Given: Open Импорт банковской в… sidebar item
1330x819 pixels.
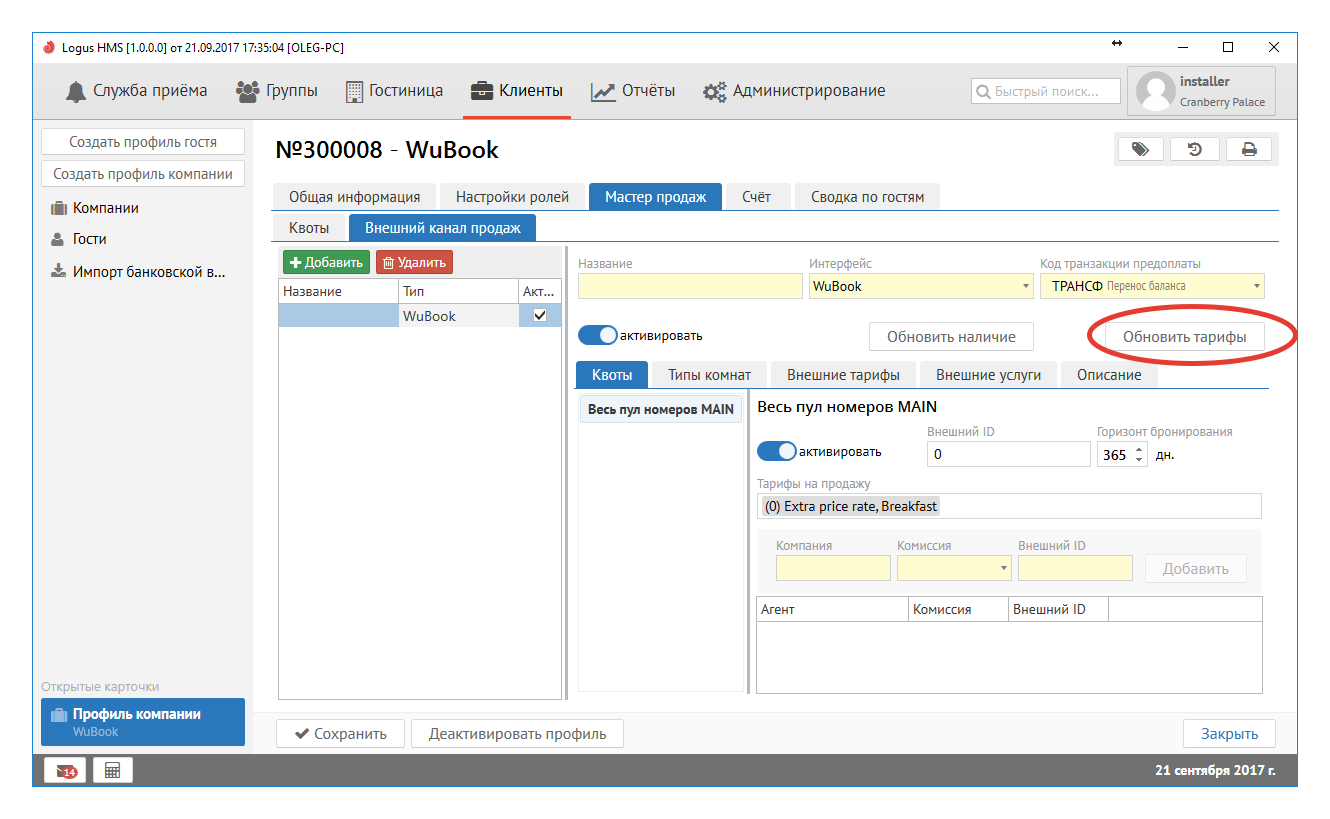Looking at the screenshot, I should (x=139, y=271).
